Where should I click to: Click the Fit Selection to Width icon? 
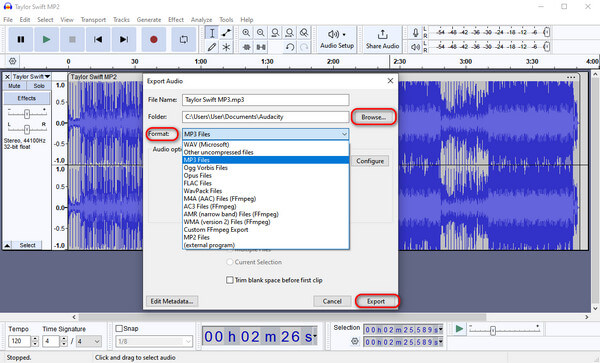point(275,33)
